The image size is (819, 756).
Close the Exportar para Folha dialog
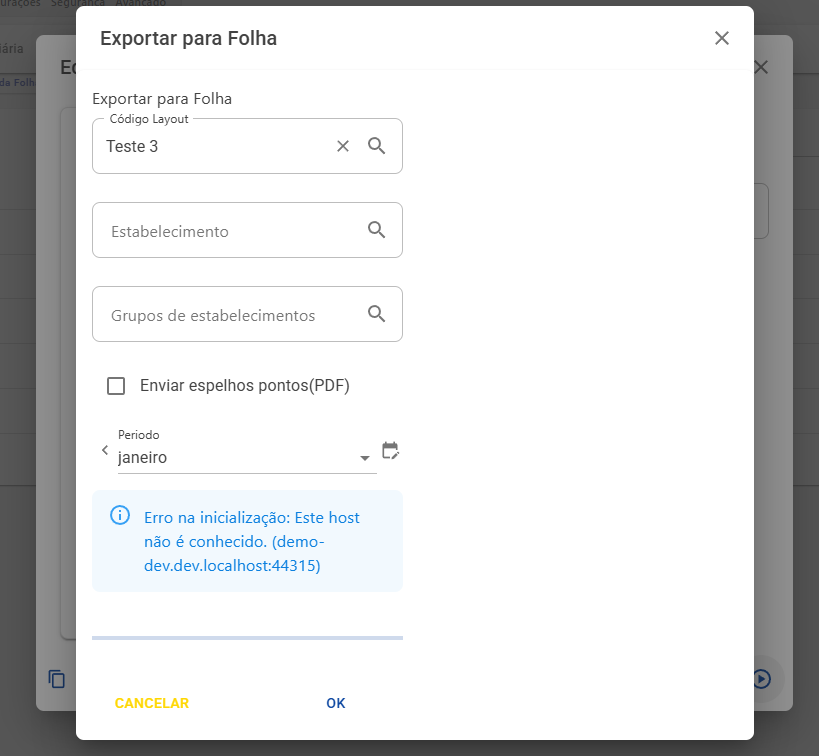pos(722,38)
